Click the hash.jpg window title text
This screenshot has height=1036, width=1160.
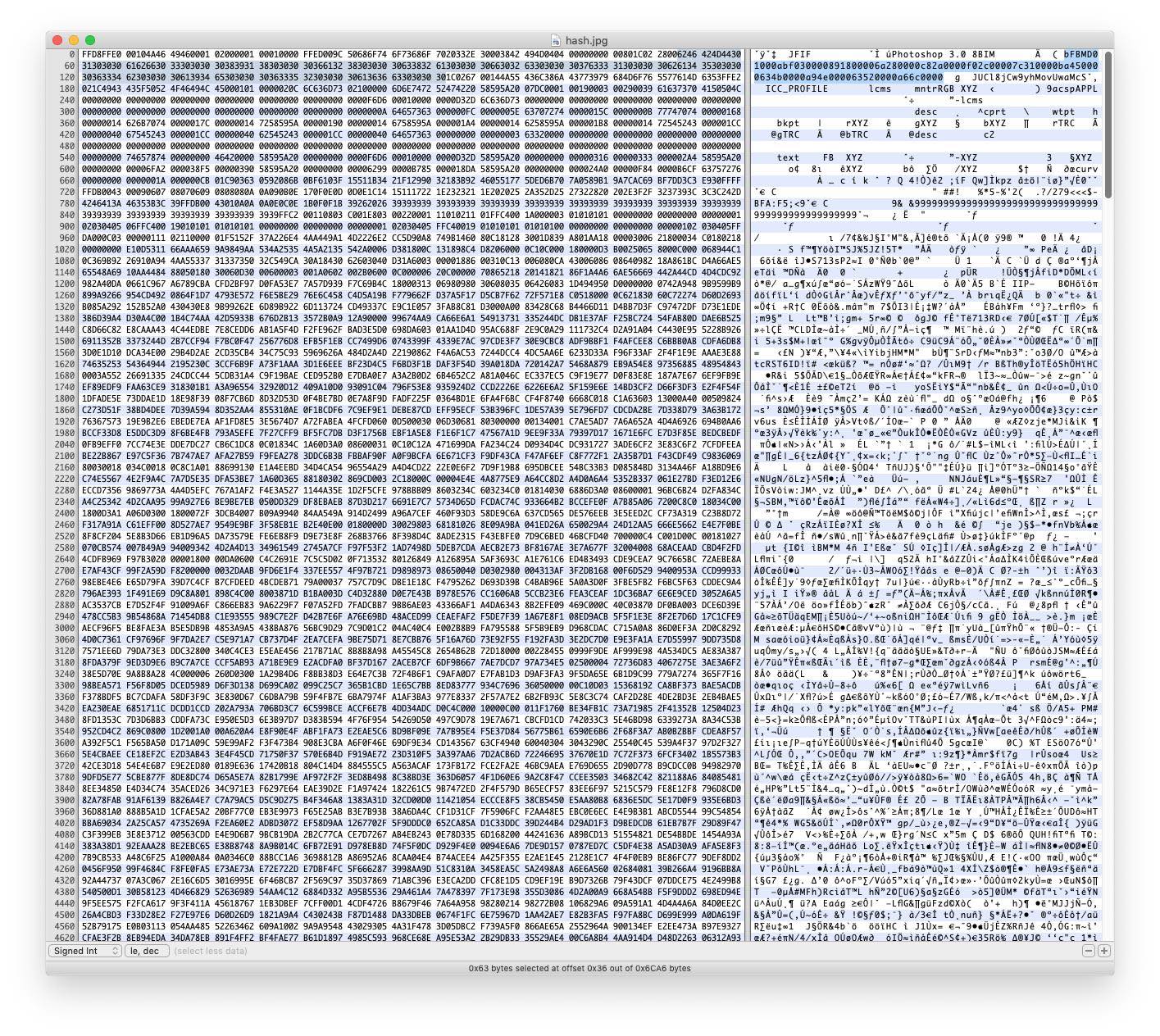coord(587,40)
